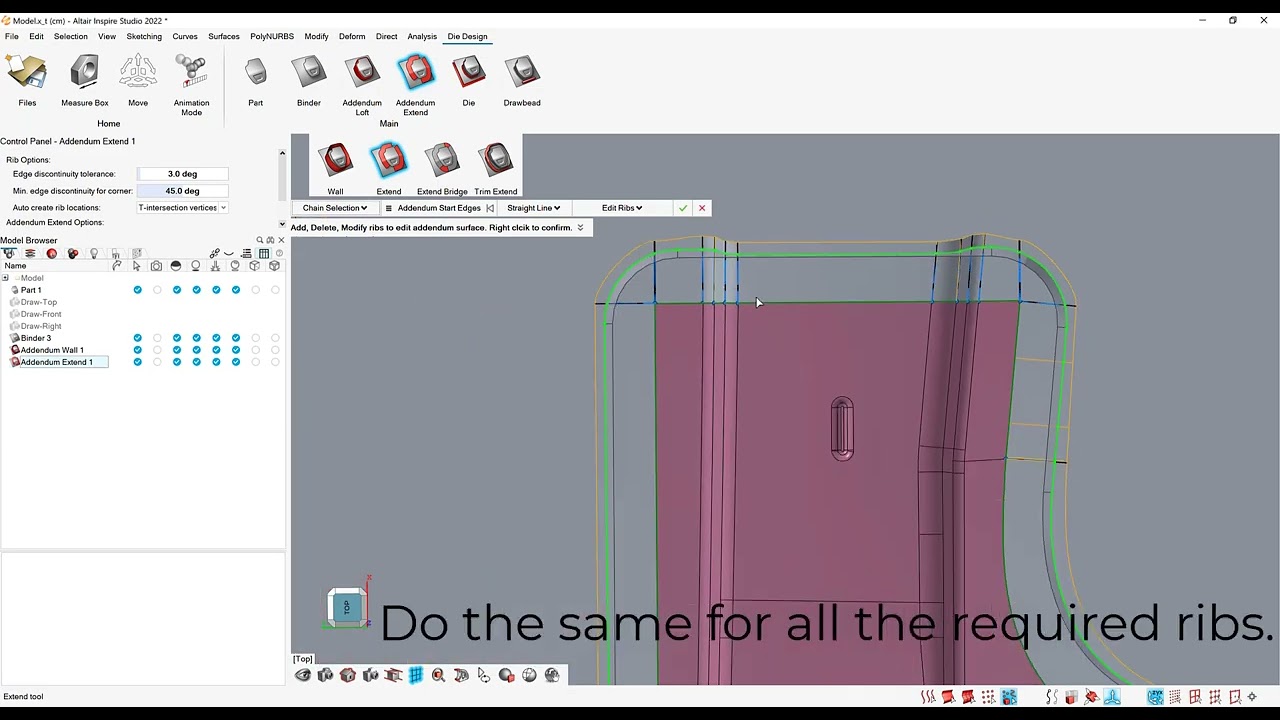Toggle last empty circle for Part 1

tap(275, 290)
